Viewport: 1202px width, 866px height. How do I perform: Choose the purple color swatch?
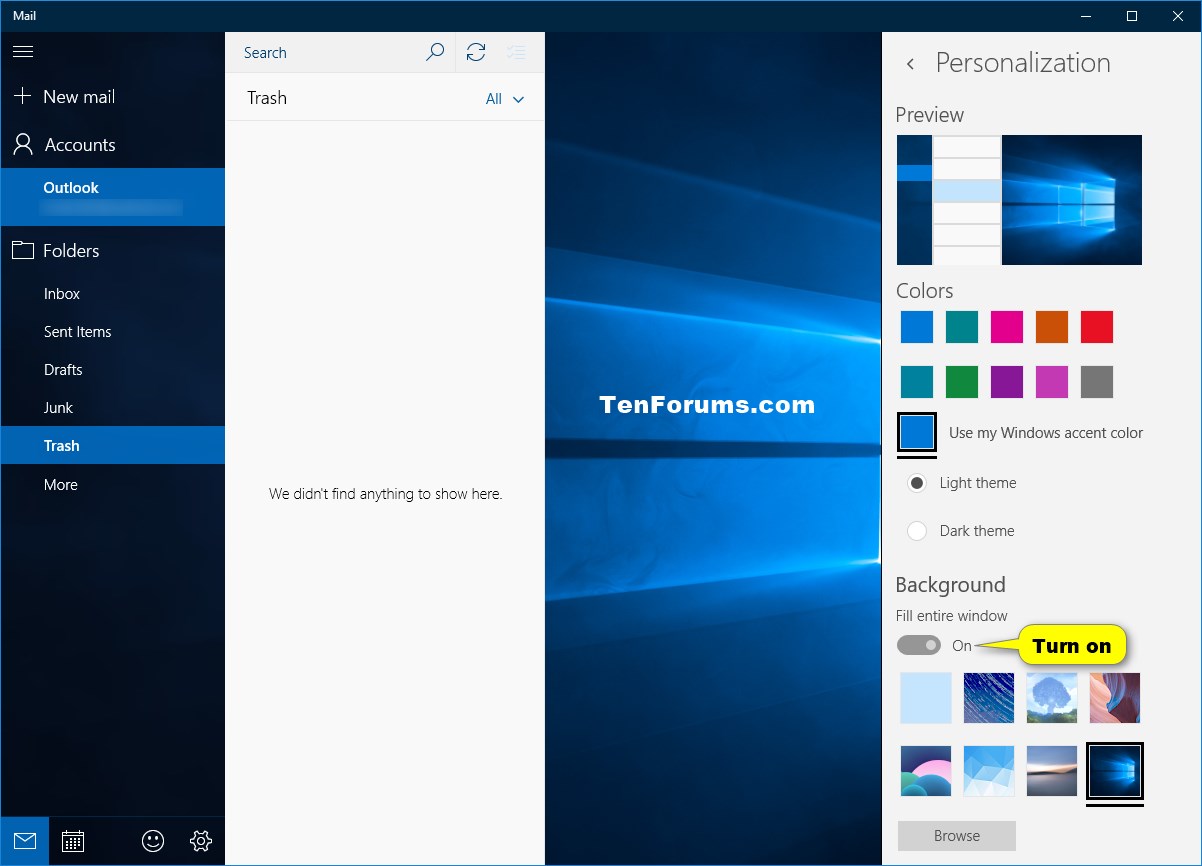coord(1007,382)
